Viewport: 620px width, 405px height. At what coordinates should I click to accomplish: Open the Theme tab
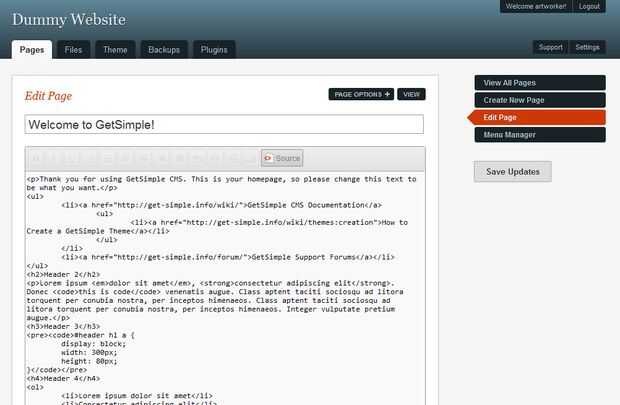tap(115, 50)
